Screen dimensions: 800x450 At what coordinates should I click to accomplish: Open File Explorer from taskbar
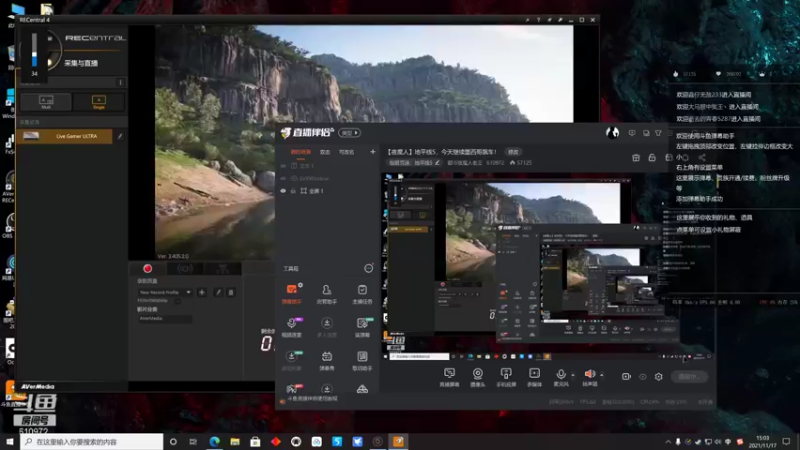point(235,441)
